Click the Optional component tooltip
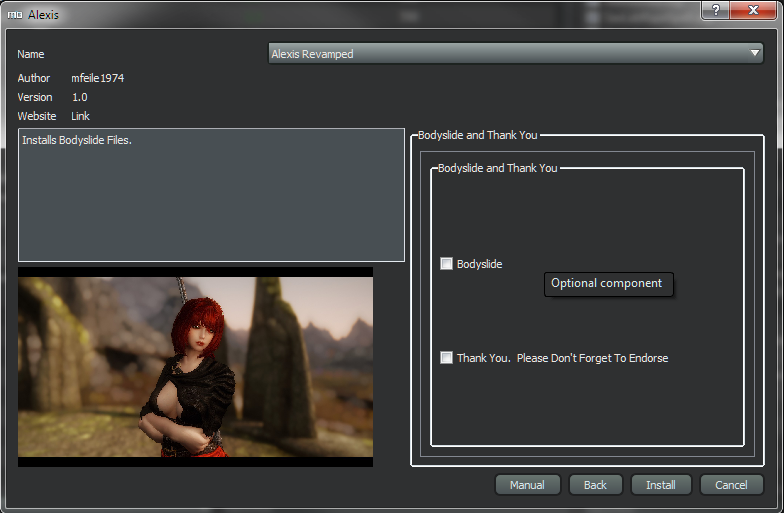The width and height of the screenshot is (784, 513). [x=607, y=284]
